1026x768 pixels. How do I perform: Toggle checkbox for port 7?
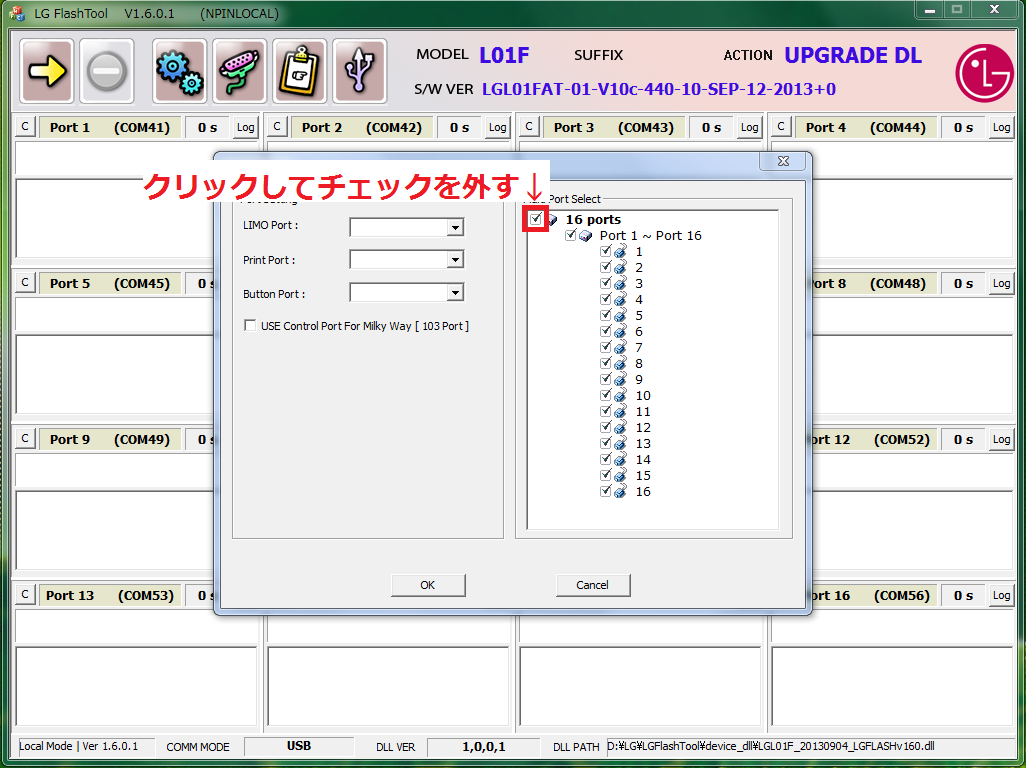point(605,347)
